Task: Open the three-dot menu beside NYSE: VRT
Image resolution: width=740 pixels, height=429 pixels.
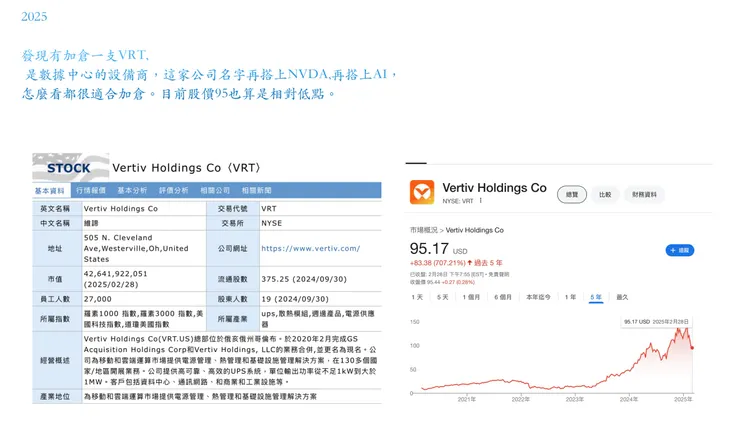Action: click(x=480, y=201)
